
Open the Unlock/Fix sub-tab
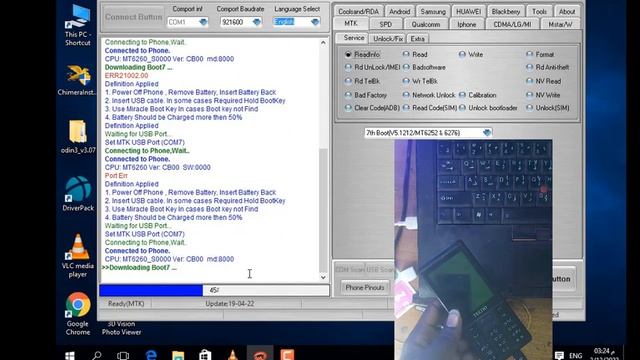(388, 39)
